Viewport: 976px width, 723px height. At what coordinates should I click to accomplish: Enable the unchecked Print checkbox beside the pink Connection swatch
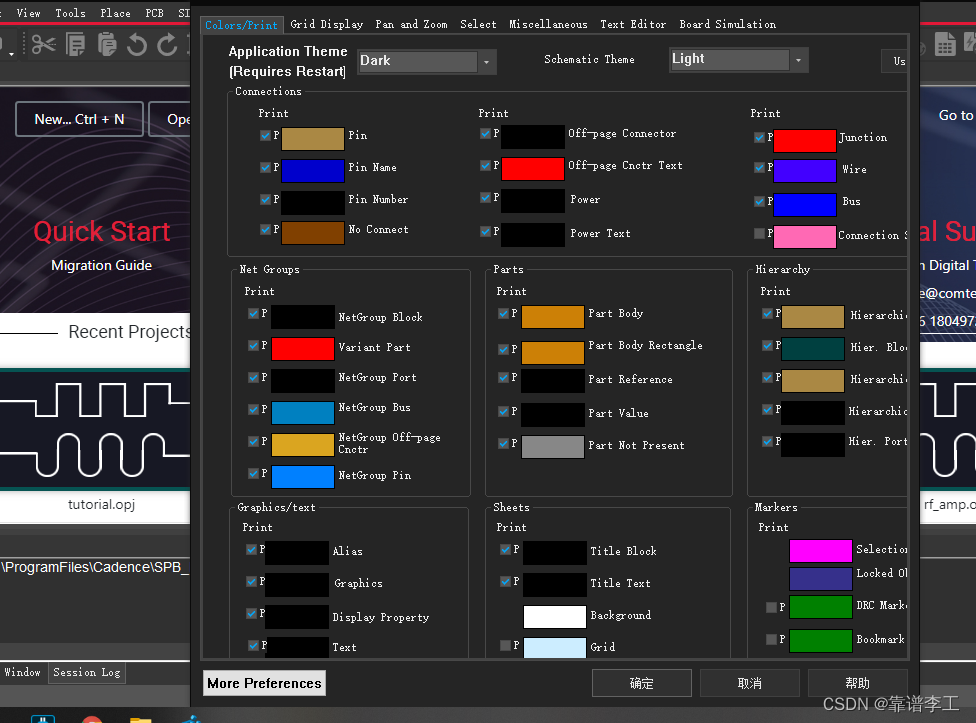click(759, 233)
